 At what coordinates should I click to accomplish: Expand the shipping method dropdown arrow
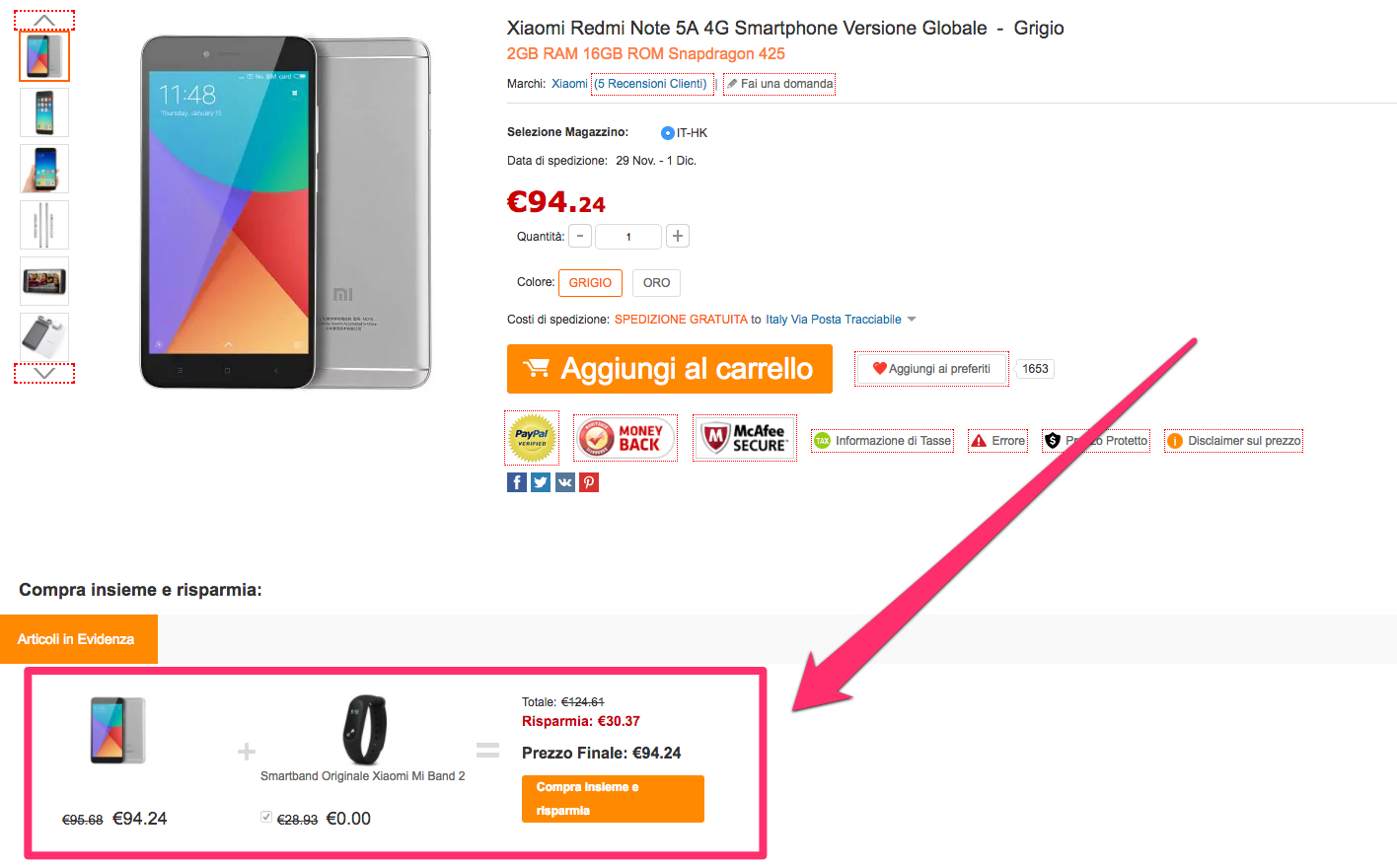click(912, 320)
